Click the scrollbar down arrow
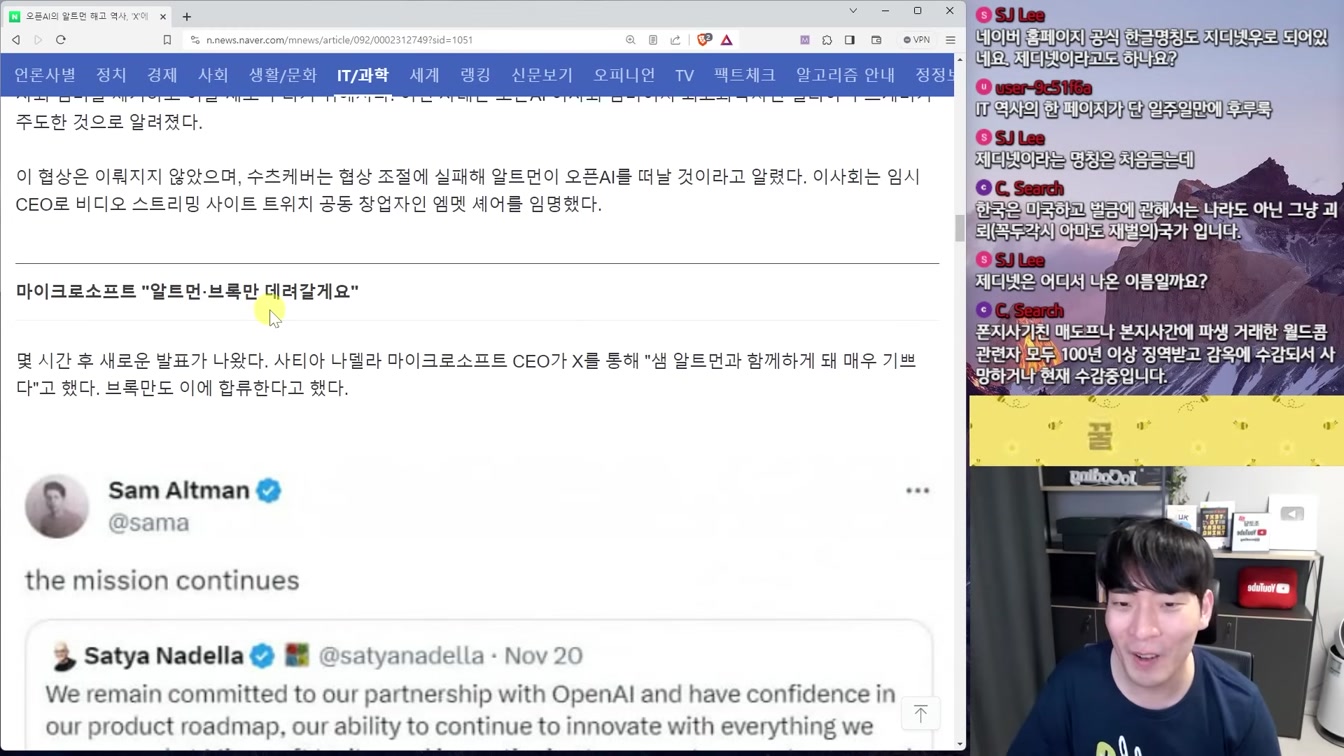1344x756 pixels. point(960,744)
